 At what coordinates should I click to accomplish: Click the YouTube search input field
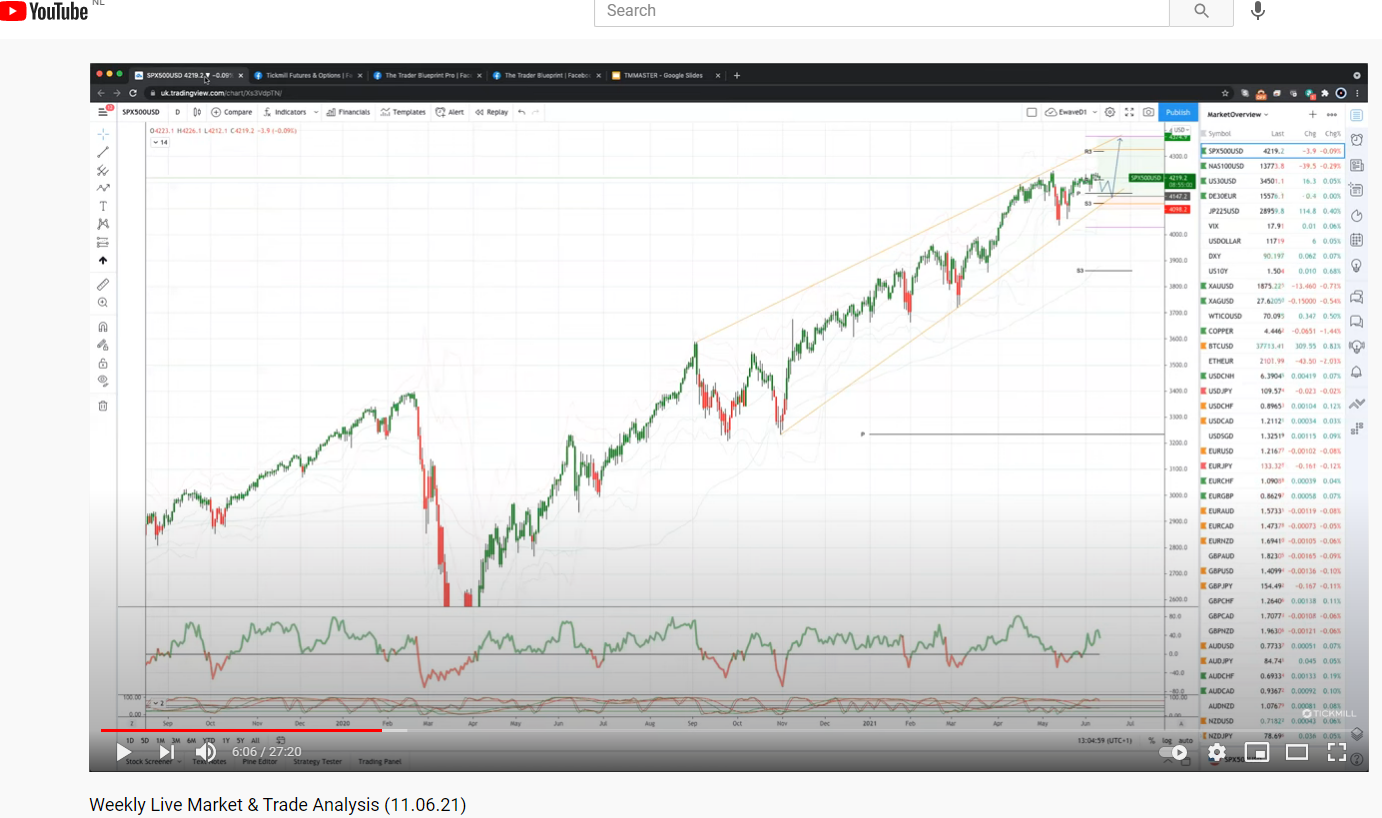click(881, 11)
